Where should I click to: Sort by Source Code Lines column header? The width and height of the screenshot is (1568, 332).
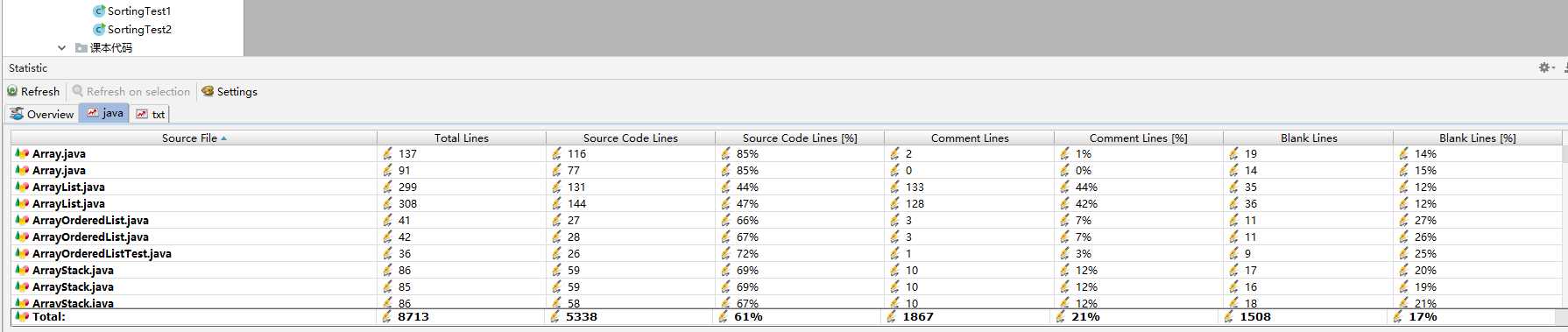point(631,138)
